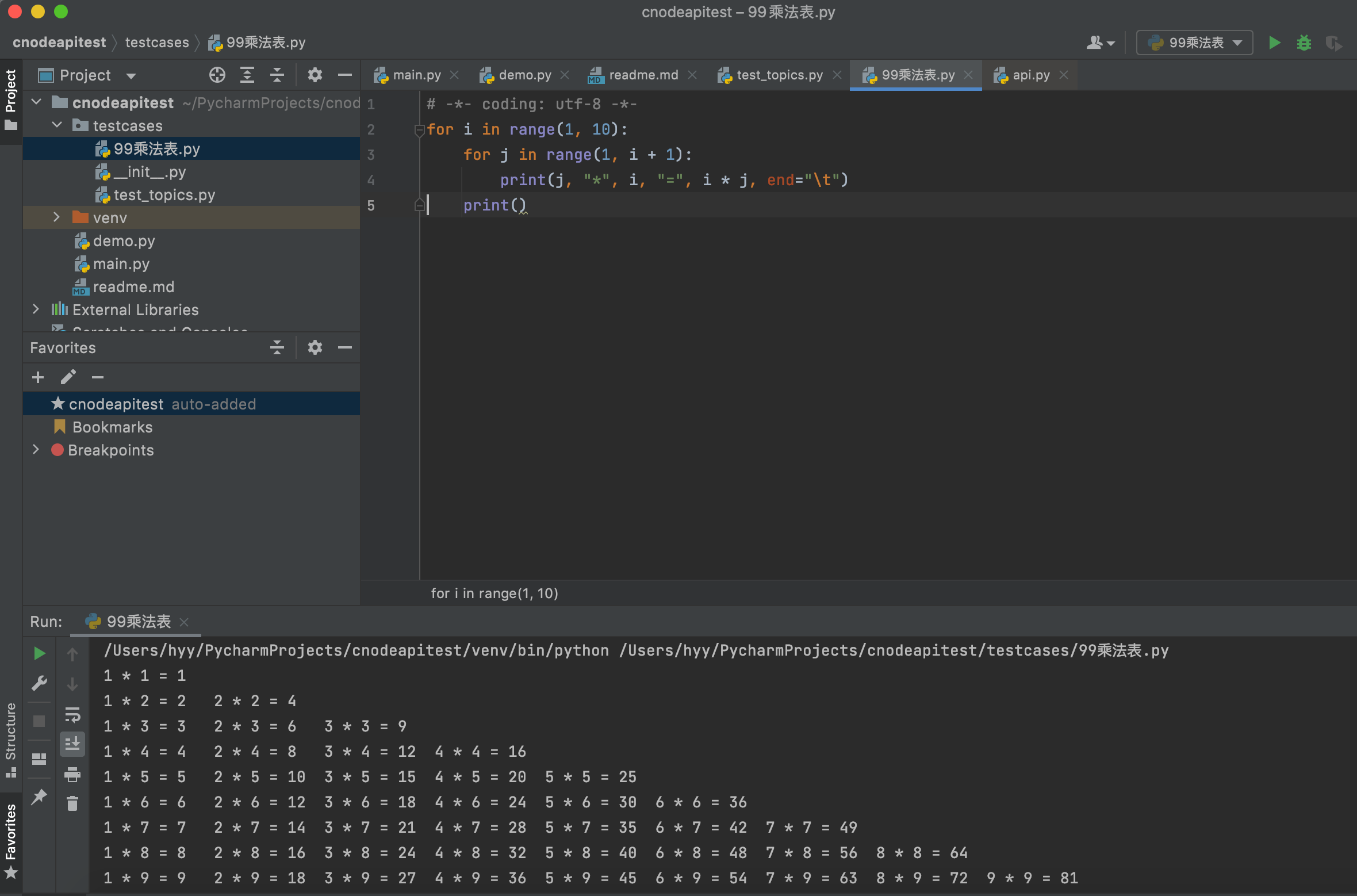1357x896 pixels.
Task: Click the rerun icon in the Run panel
Action: point(39,653)
